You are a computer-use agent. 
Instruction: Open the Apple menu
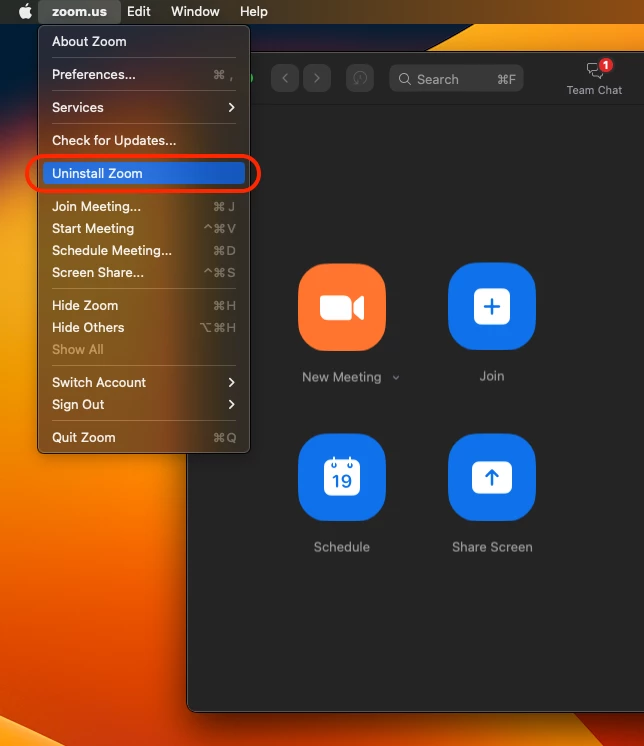click(x=25, y=11)
